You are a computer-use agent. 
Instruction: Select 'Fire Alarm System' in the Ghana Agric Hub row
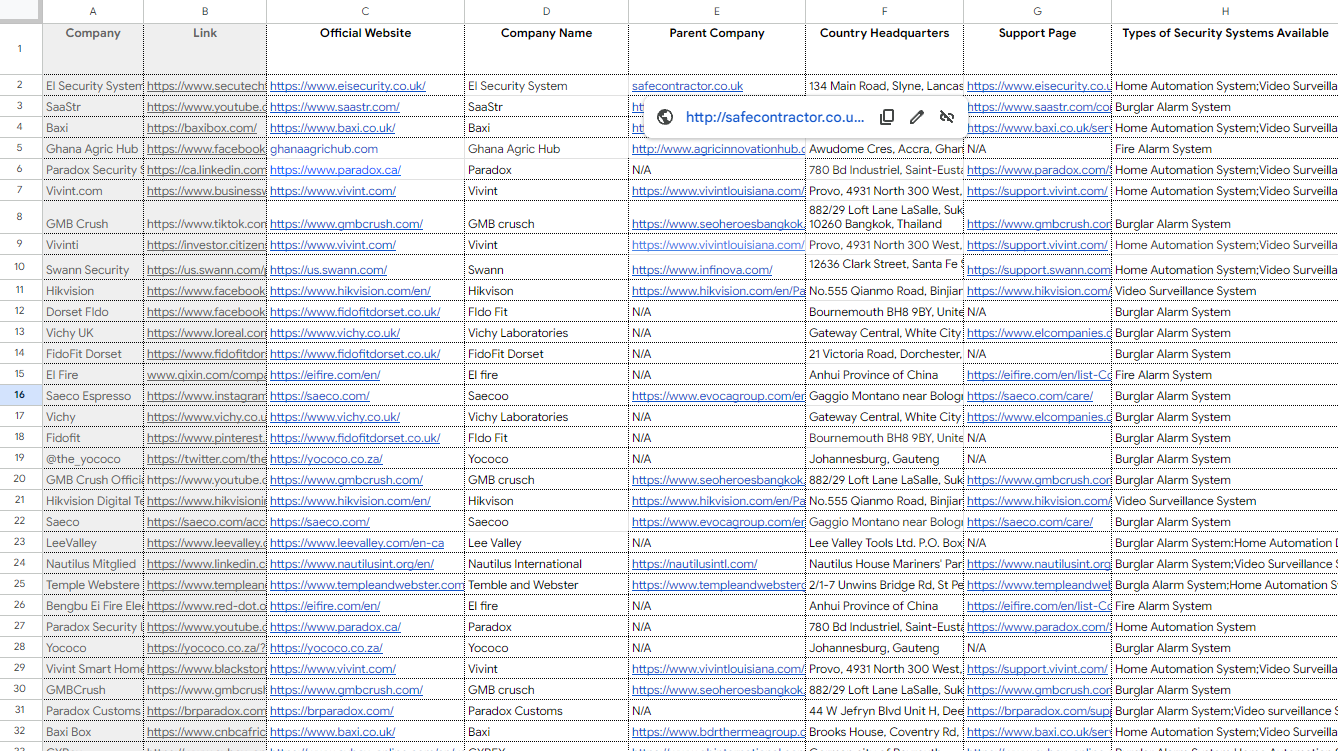click(x=1225, y=149)
